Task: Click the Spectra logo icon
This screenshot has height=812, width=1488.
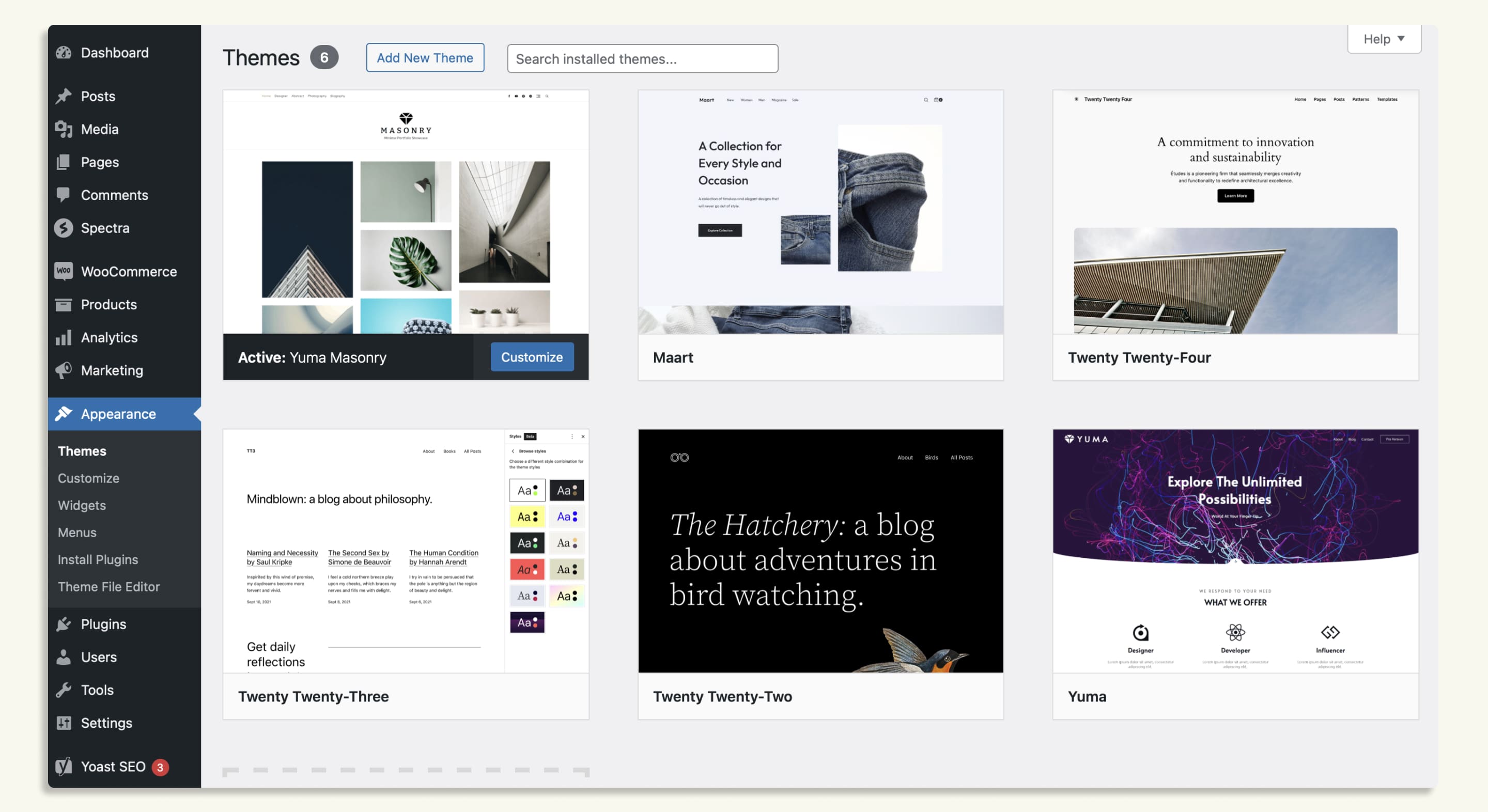Action: pyautogui.click(x=64, y=228)
